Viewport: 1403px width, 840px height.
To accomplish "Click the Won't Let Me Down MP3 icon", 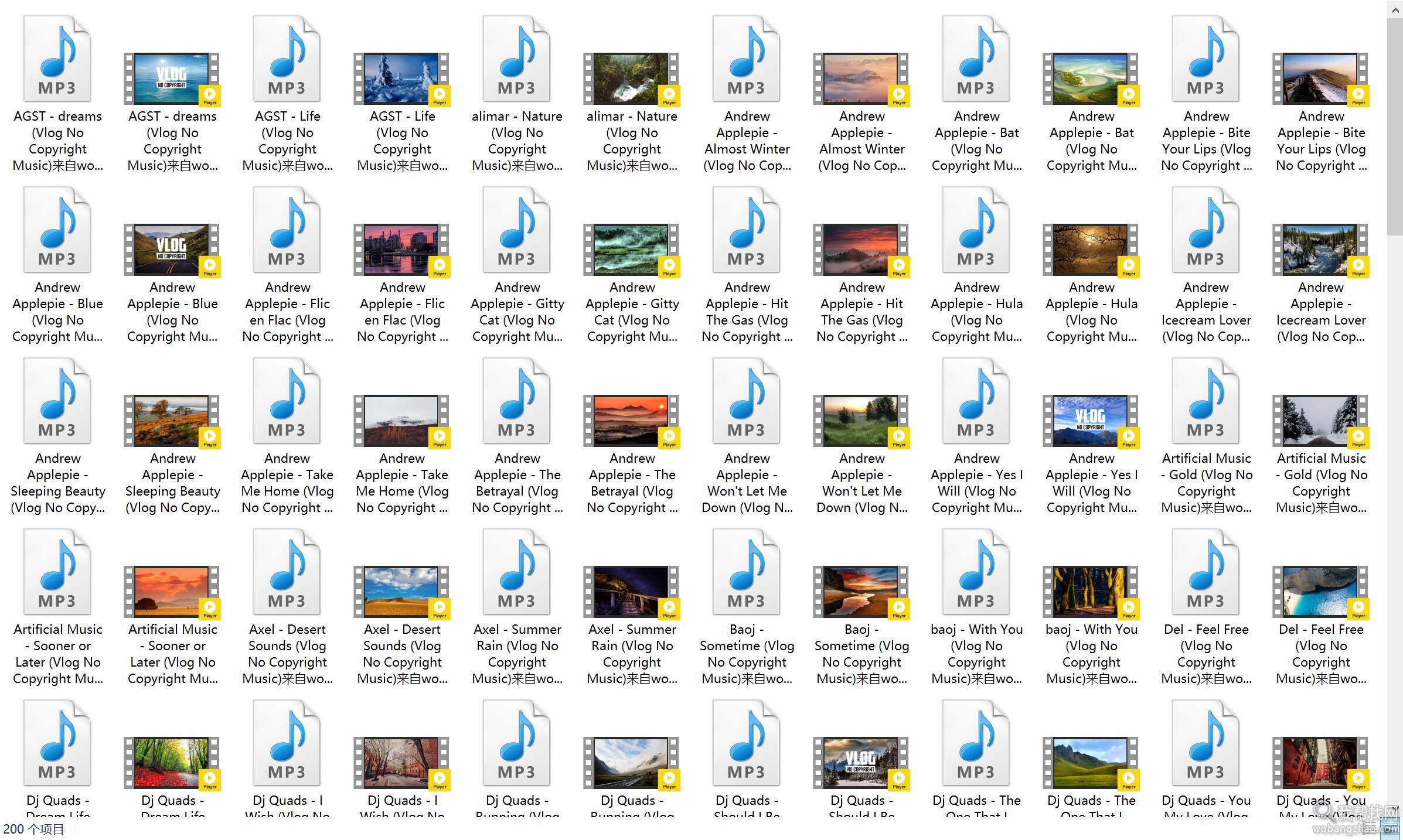I will click(746, 401).
